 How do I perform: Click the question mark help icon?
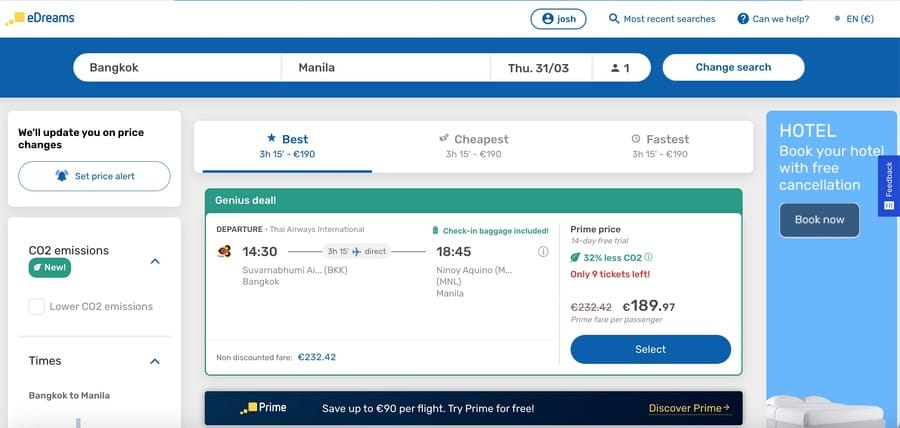point(743,19)
